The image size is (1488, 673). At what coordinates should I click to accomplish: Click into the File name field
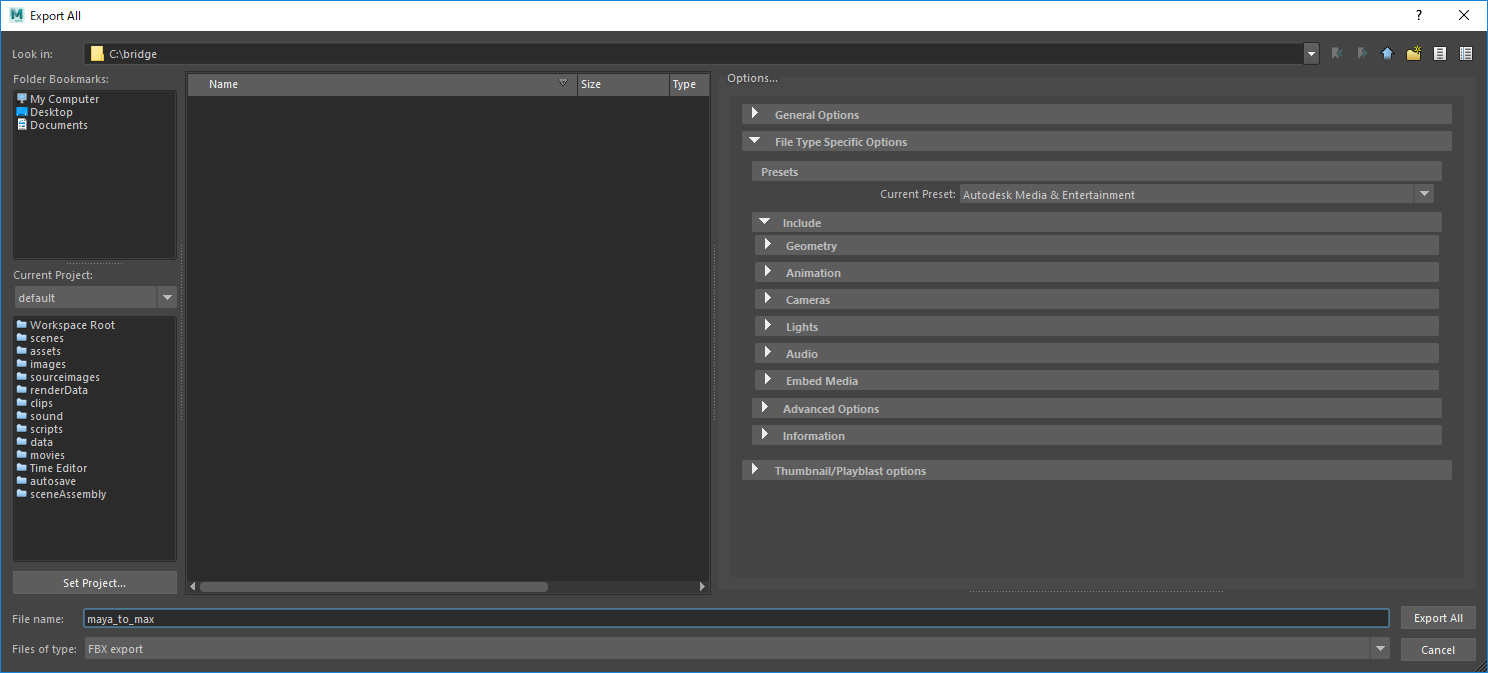(736, 619)
